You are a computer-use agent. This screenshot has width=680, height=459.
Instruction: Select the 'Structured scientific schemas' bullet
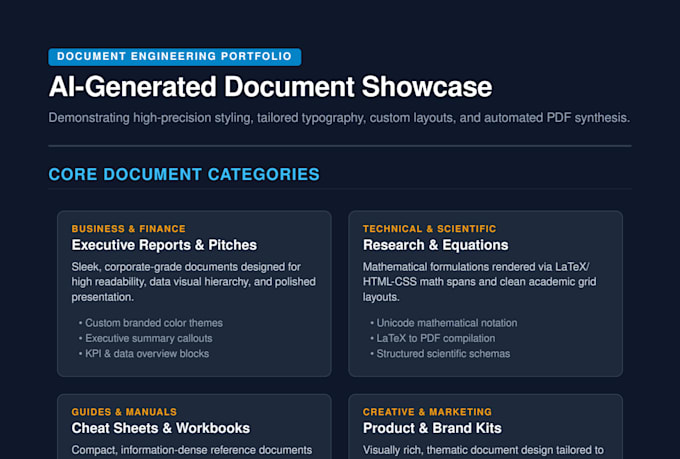[440, 354]
